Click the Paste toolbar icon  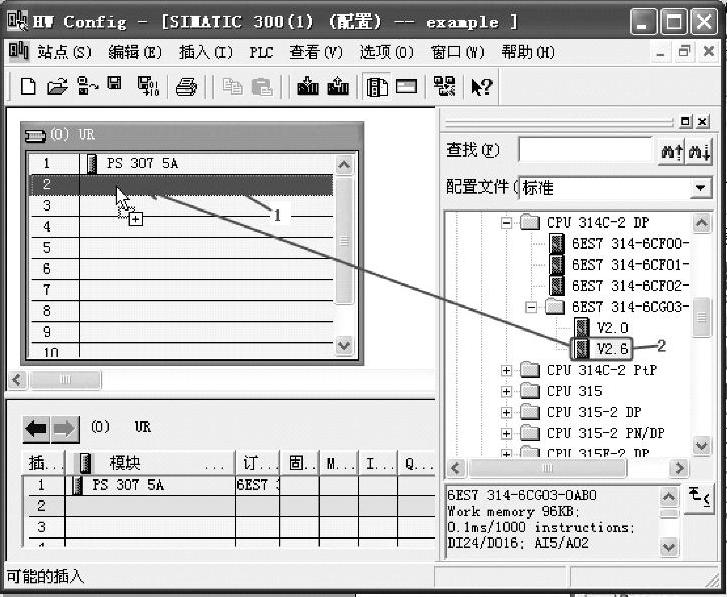(x=262, y=87)
